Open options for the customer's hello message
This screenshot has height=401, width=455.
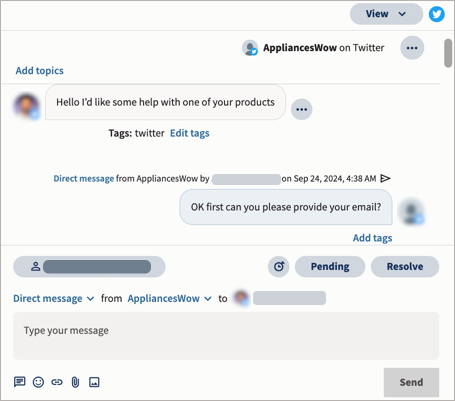(301, 109)
